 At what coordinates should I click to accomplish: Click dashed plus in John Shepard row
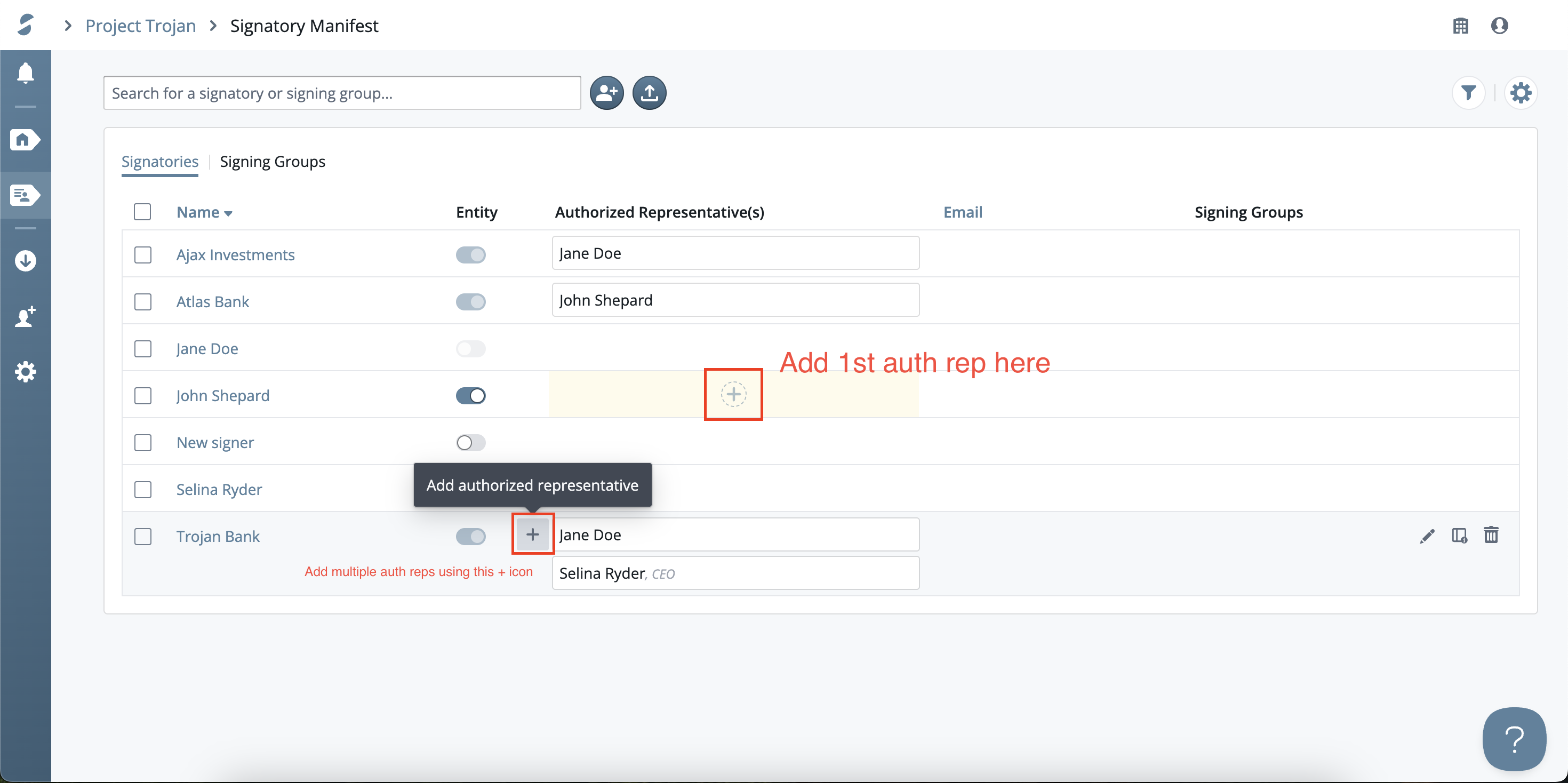coord(733,395)
